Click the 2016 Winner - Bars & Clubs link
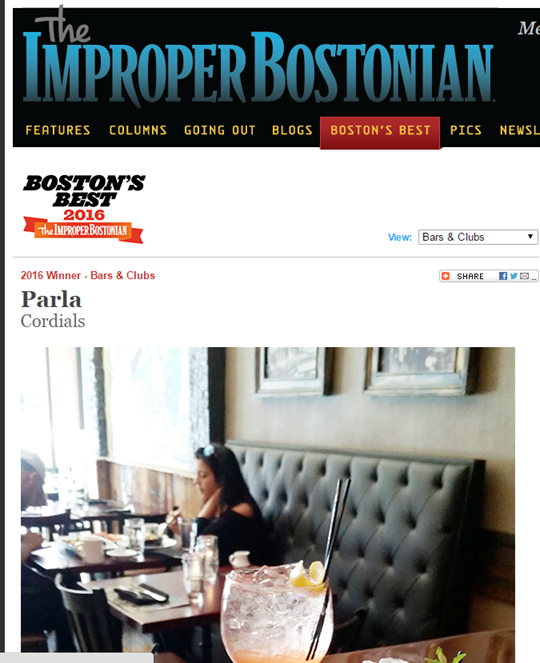The image size is (540, 663). coord(88,275)
